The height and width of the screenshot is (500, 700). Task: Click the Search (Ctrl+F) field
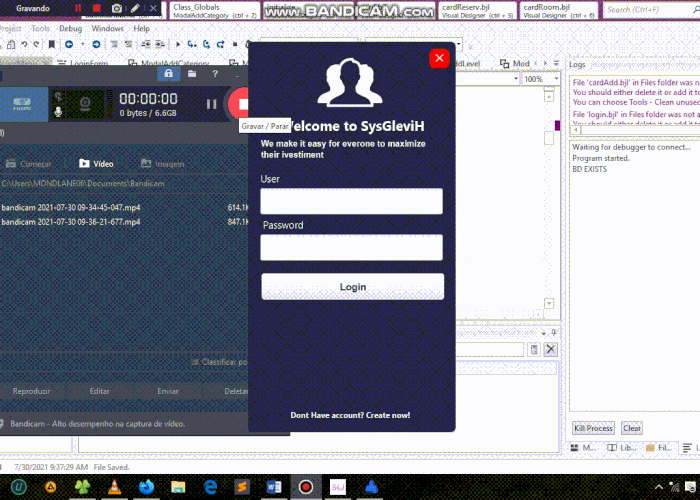[651, 10]
